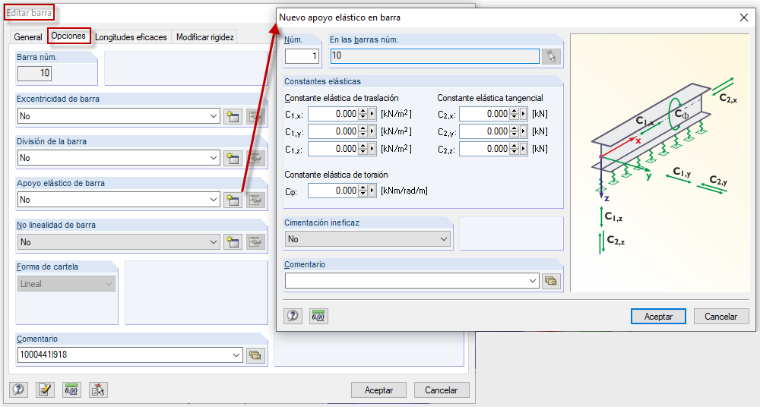This screenshot has height=407, width=760.
Task: Pick bars graphically in Nuevo apoyo dialog
Action: click(551, 56)
